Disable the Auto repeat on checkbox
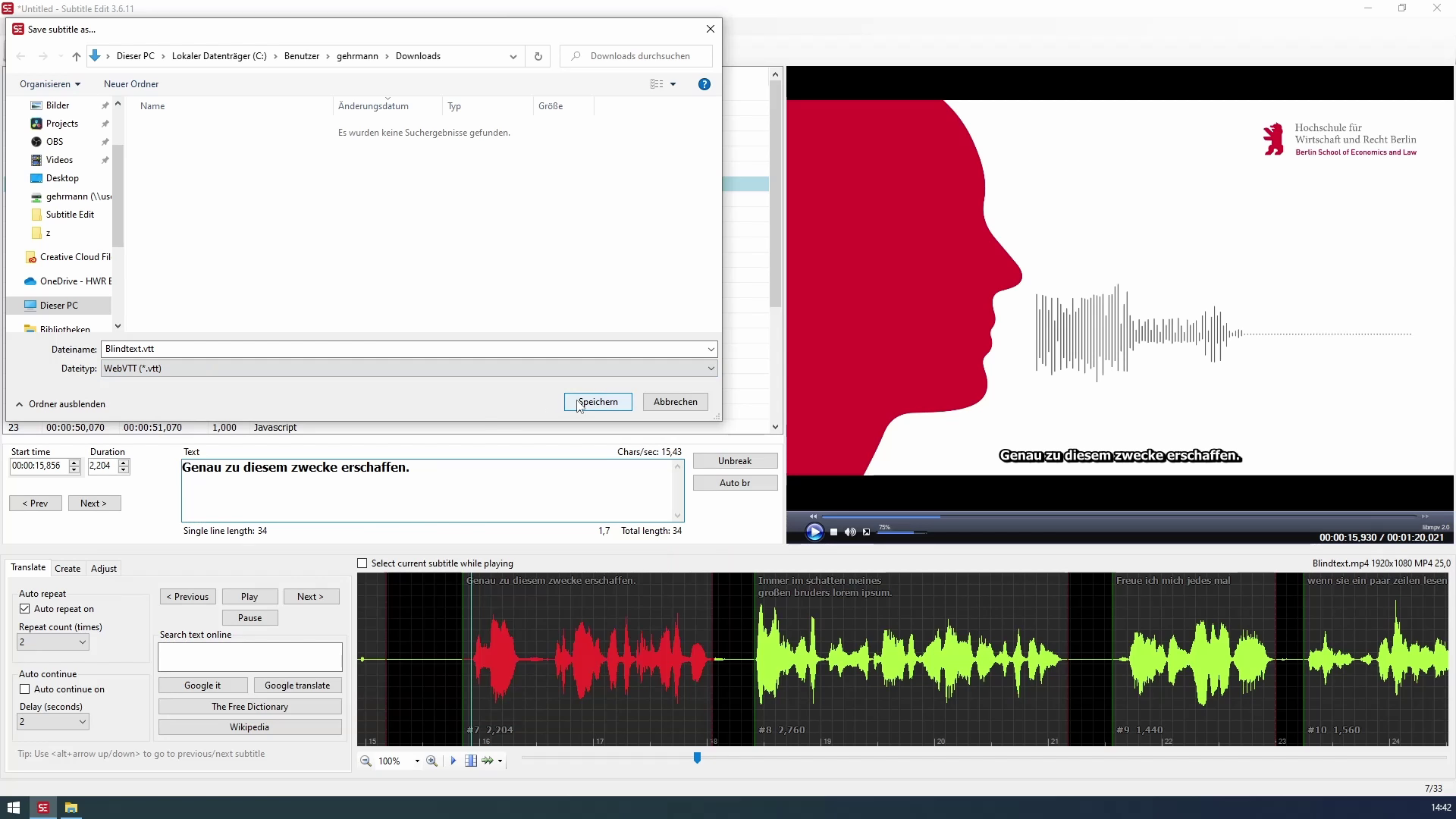Viewport: 1456px width, 819px height. tap(25, 609)
